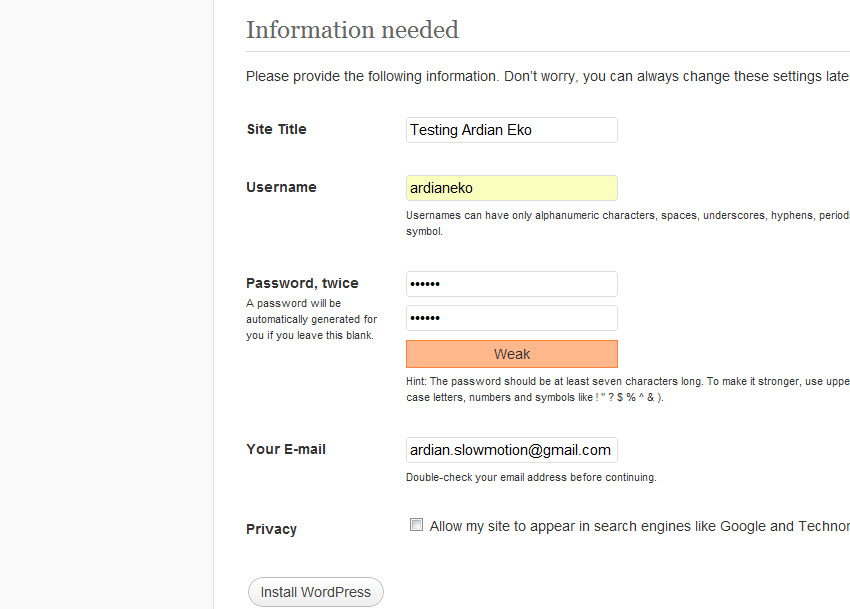The width and height of the screenshot is (850, 609).
Task: Click the Privacy label
Action: [x=271, y=529]
